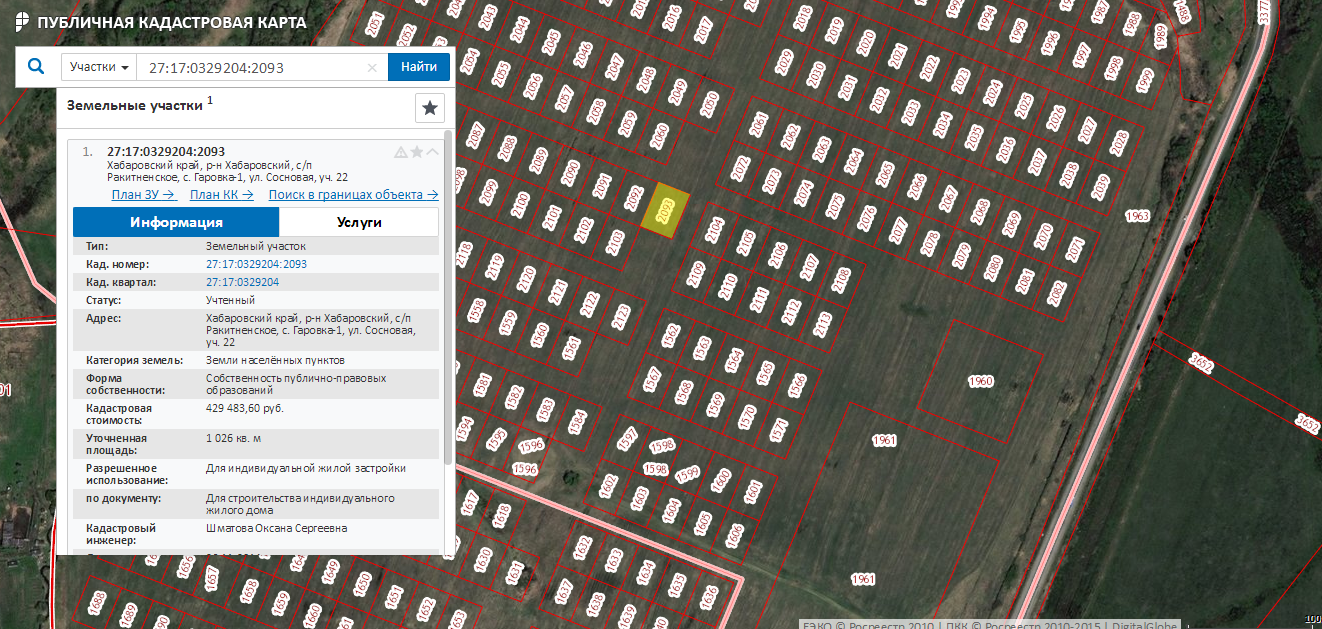
Task: Open the План КК link
Action: pos(221,195)
